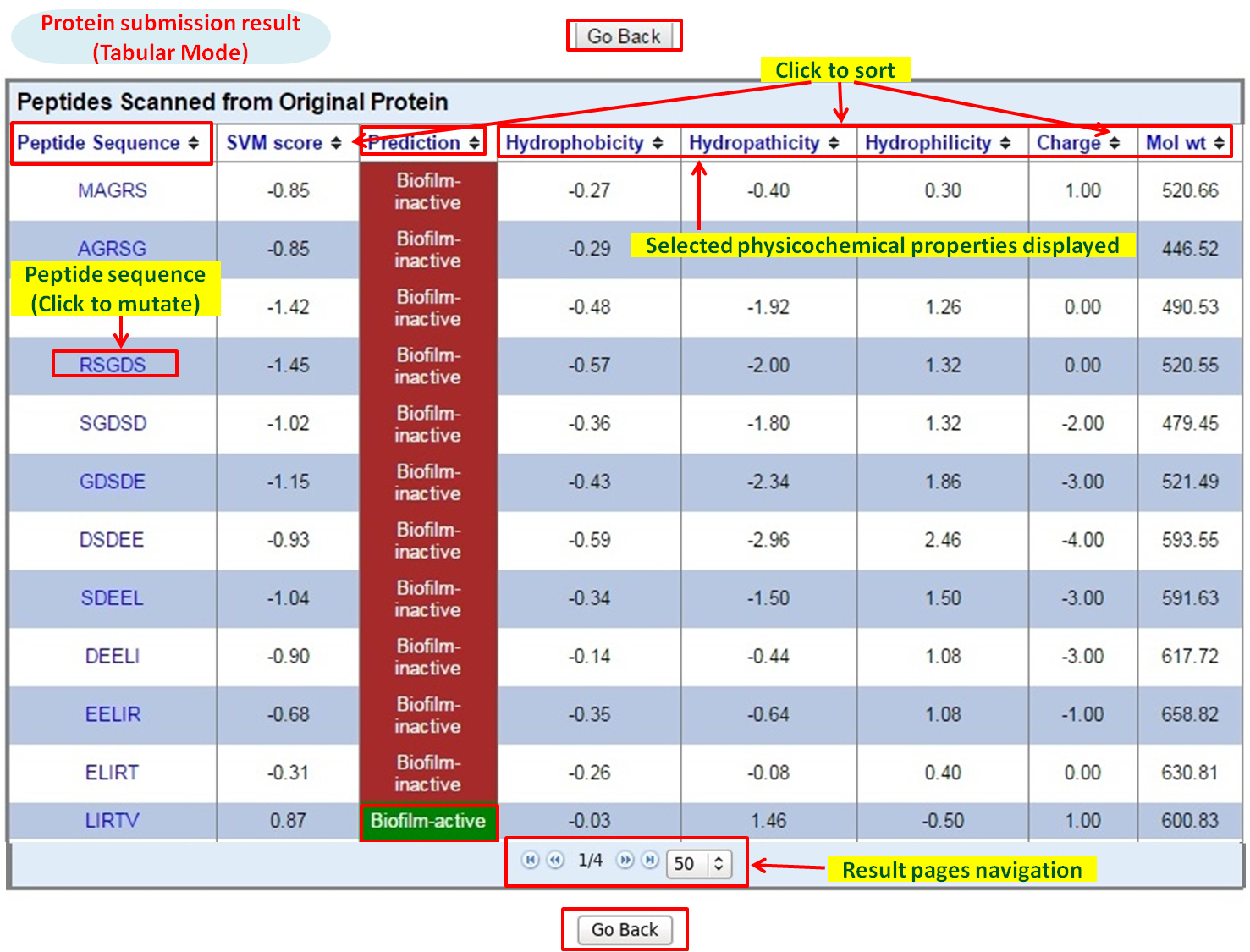
Task: Jump to last results page icon
Action: (x=650, y=860)
